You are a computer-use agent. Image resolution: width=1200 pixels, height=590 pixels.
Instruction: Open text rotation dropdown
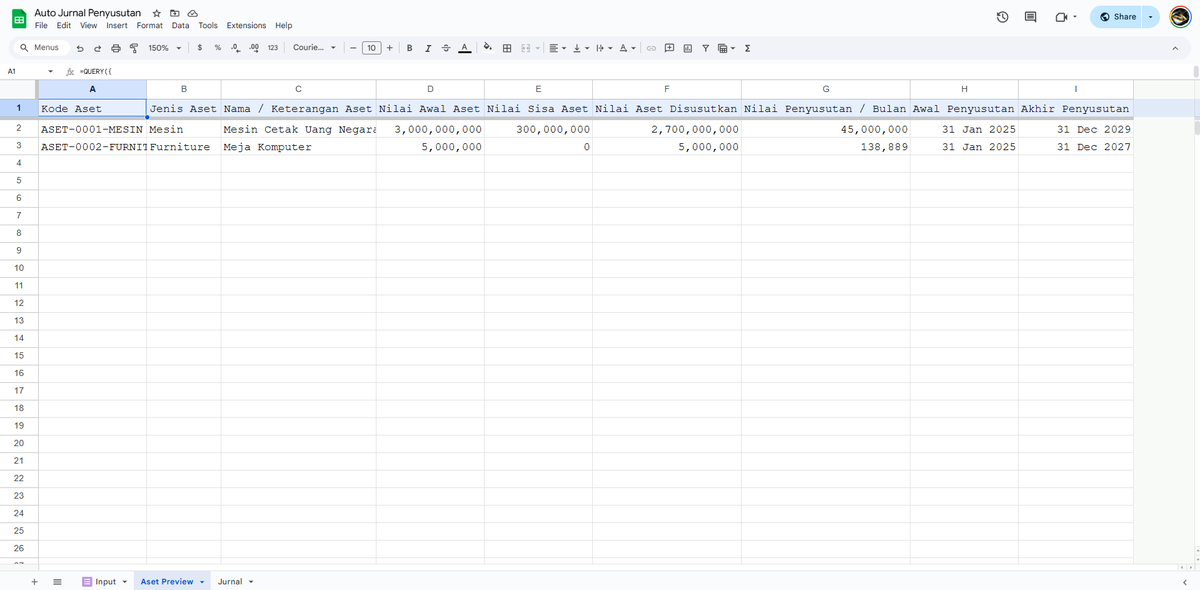click(x=627, y=47)
